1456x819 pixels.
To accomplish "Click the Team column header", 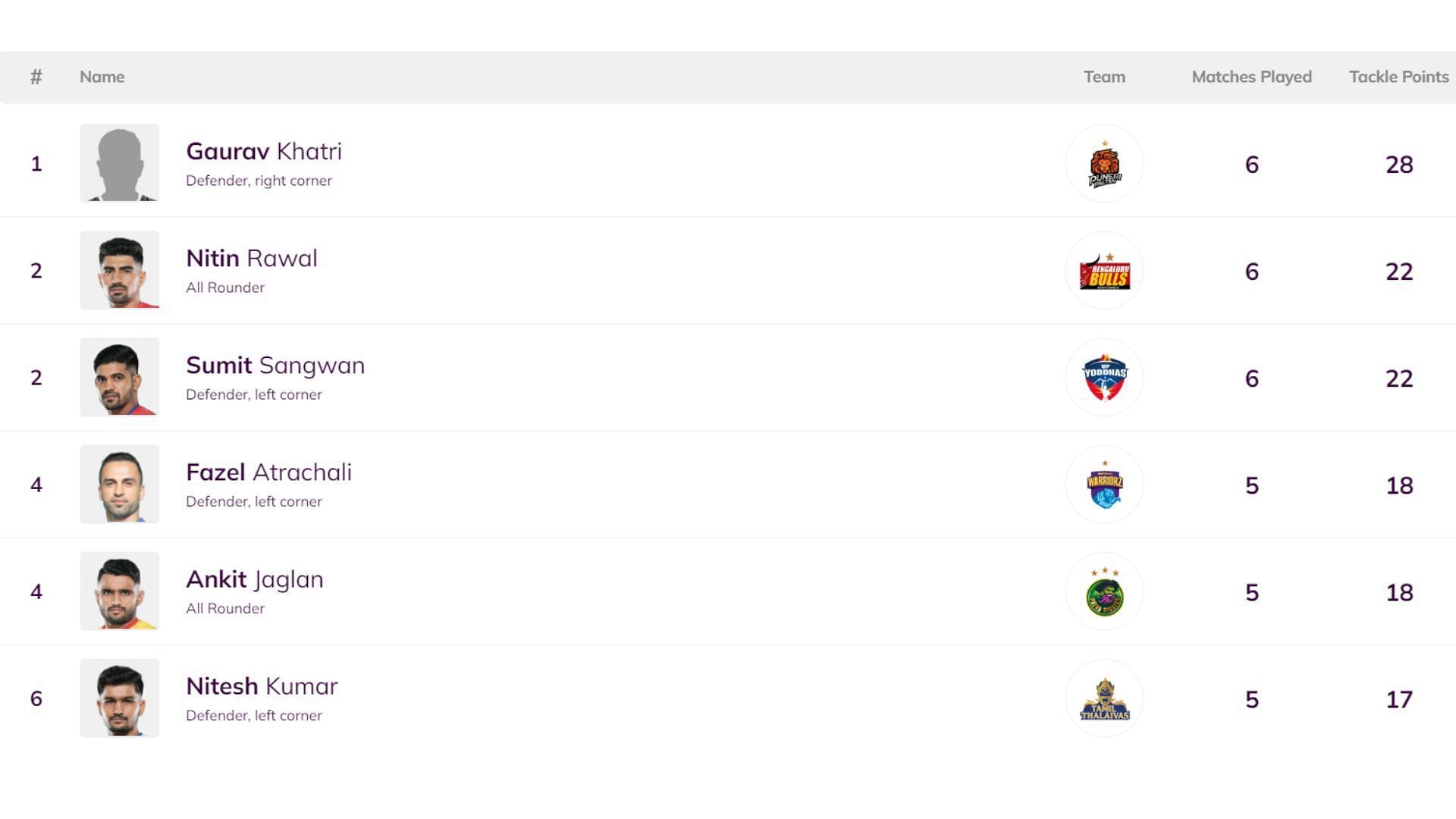I will (1104, 77).
